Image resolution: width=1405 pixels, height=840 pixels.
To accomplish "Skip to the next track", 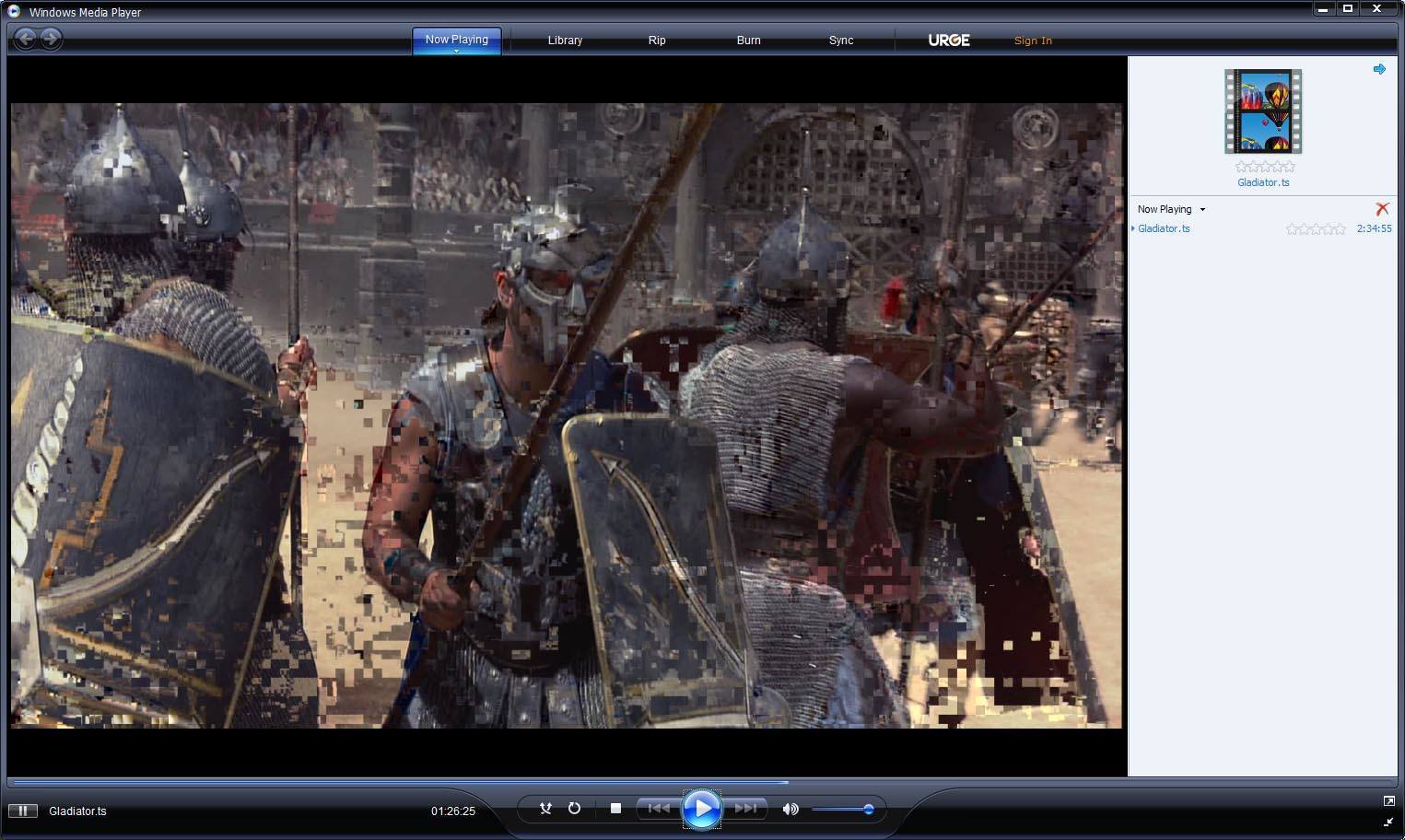I will coord(746,809).
